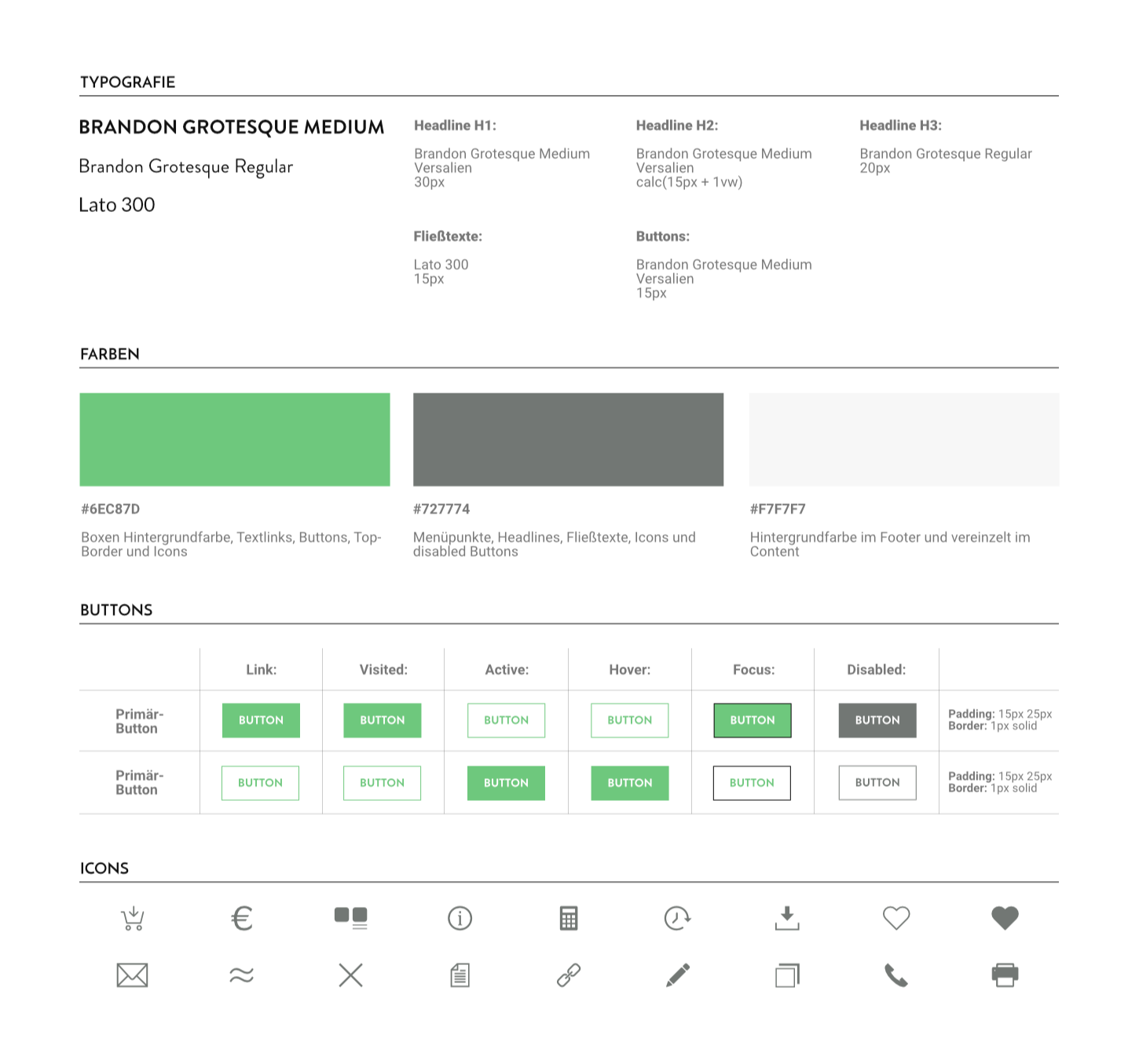Open the envelope mail icon
This screenshot has height=1064, width=1139.
[132, 975]
